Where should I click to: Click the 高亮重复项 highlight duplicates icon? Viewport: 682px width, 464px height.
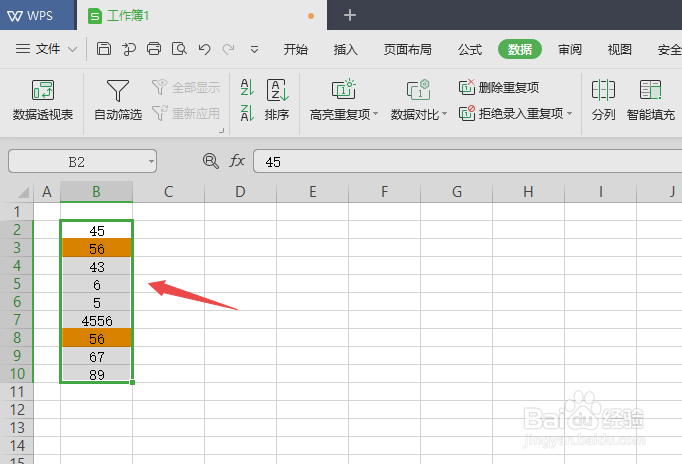(x=344, y=90)
